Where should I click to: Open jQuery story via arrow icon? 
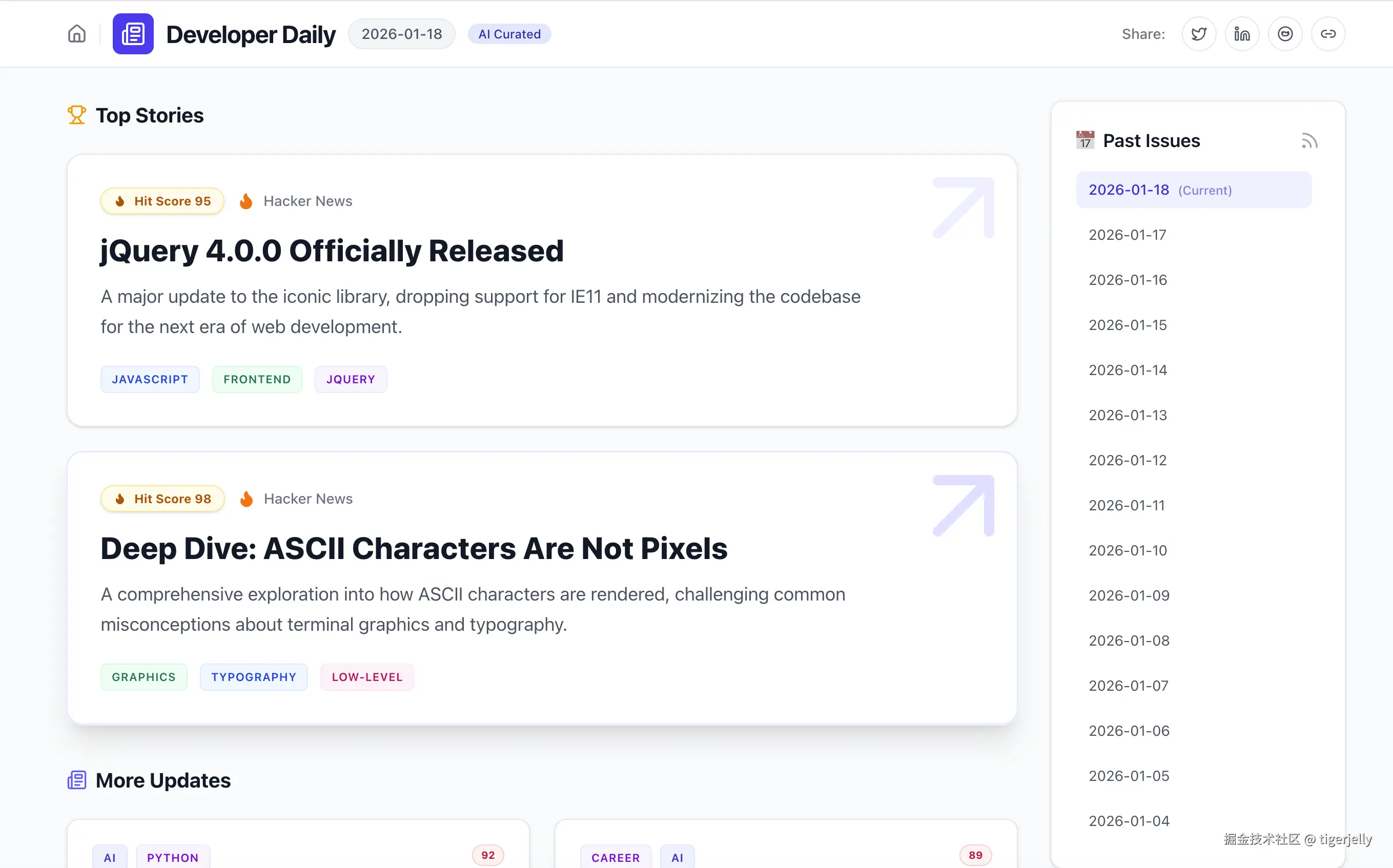tap(964, 208)
